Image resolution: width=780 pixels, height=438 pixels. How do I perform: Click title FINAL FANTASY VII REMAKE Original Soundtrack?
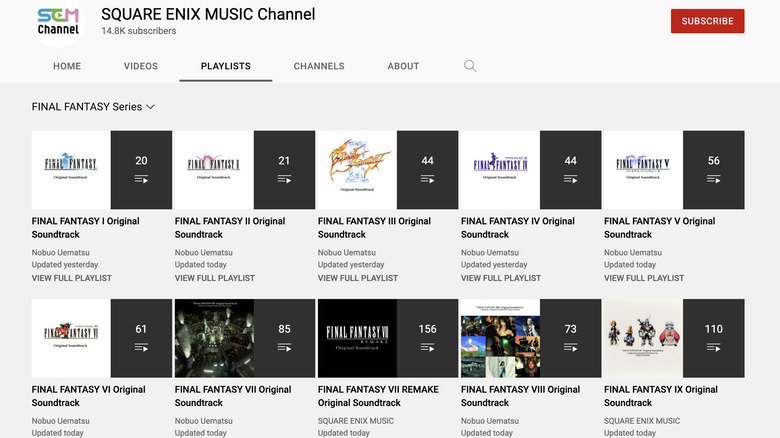coord(378,396)
